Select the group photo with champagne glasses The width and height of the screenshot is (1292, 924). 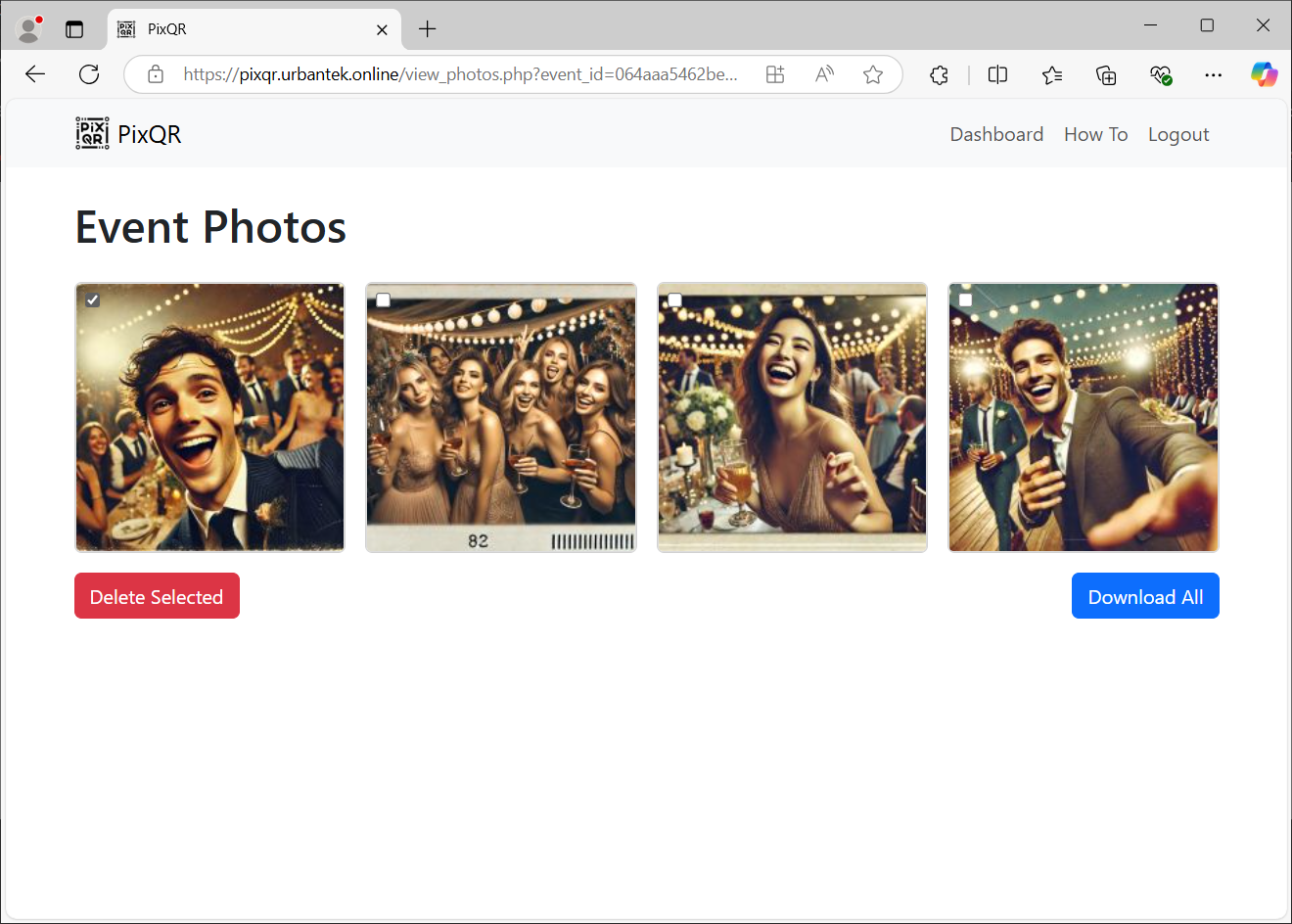(383, 300)
